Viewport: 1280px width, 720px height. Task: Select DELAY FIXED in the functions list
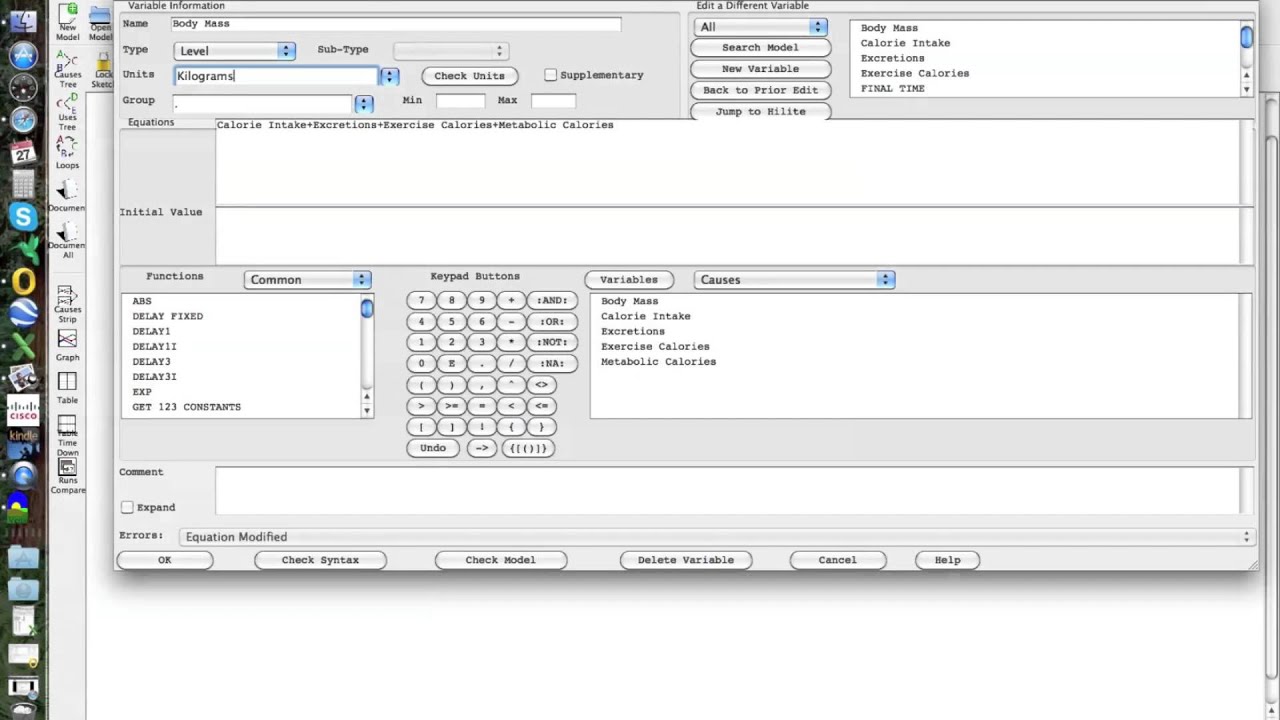pos(167,316)
